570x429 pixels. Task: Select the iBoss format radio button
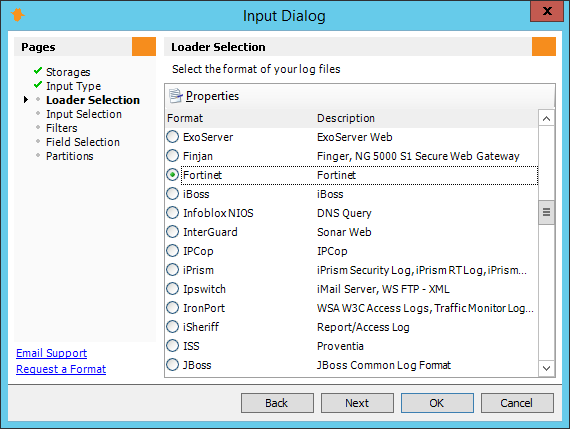(173, 194)
